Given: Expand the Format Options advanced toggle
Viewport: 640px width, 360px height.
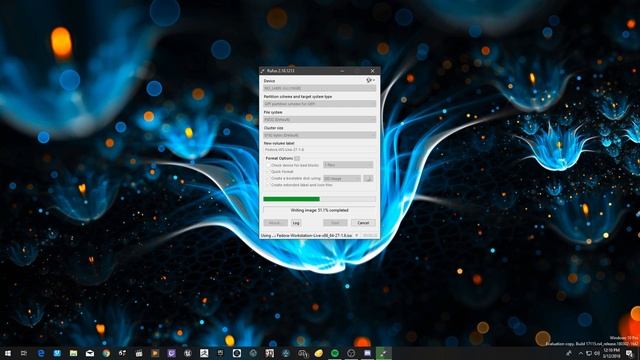Looking at the screenshot, I should (x=297, y=158).
